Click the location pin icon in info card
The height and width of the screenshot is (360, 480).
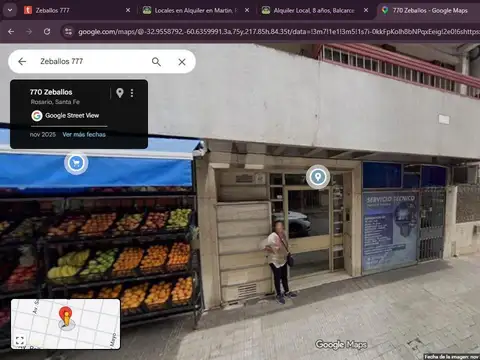pos(120,93)
